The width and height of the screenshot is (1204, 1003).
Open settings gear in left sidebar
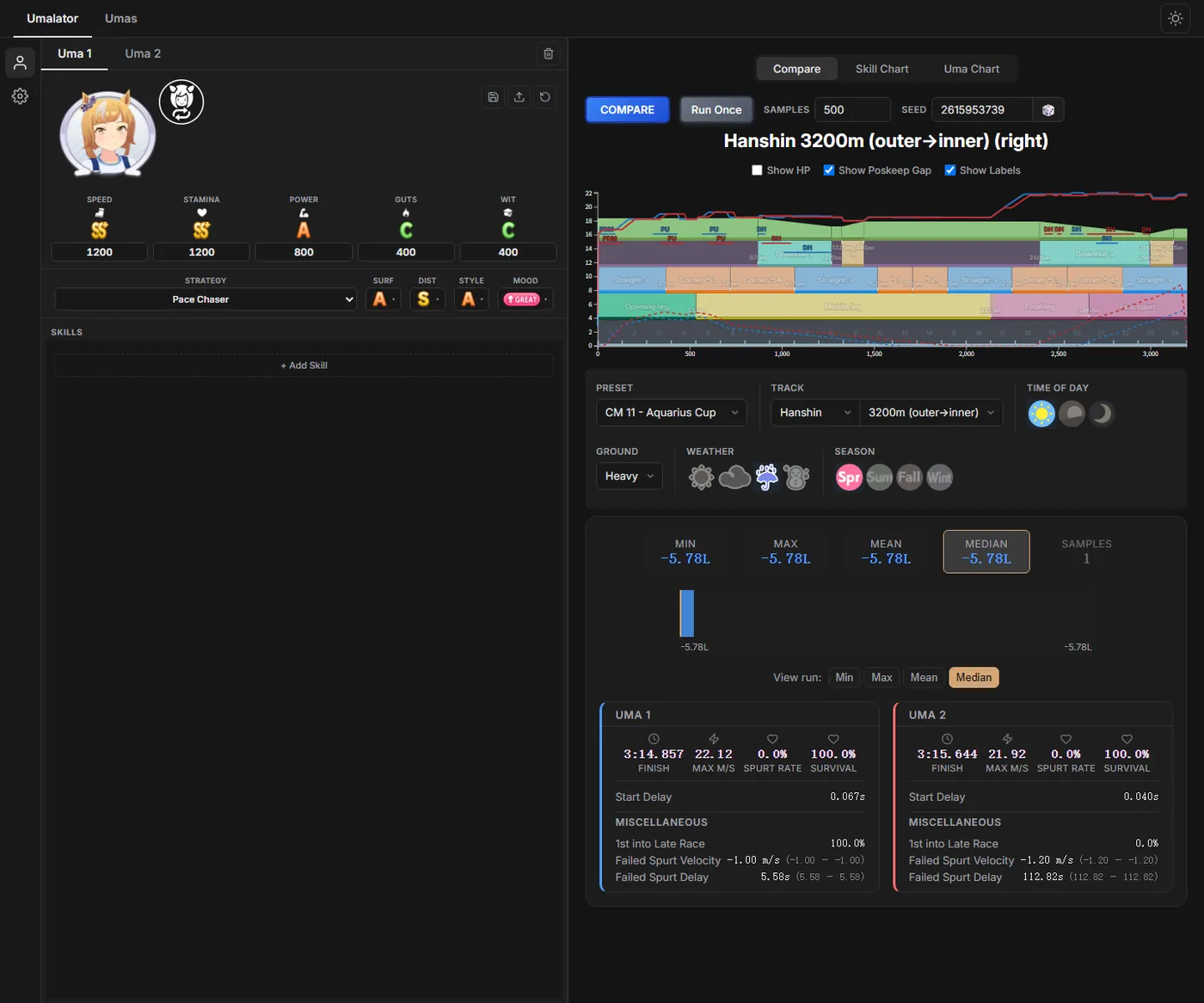click(x=20, y=96)
